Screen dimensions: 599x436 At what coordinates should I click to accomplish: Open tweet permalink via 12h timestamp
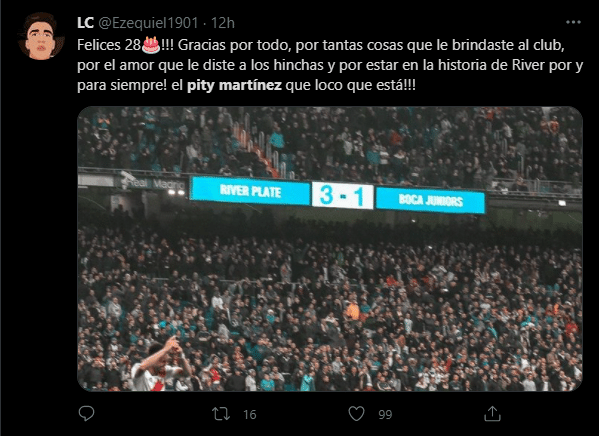tap(223, 23)
